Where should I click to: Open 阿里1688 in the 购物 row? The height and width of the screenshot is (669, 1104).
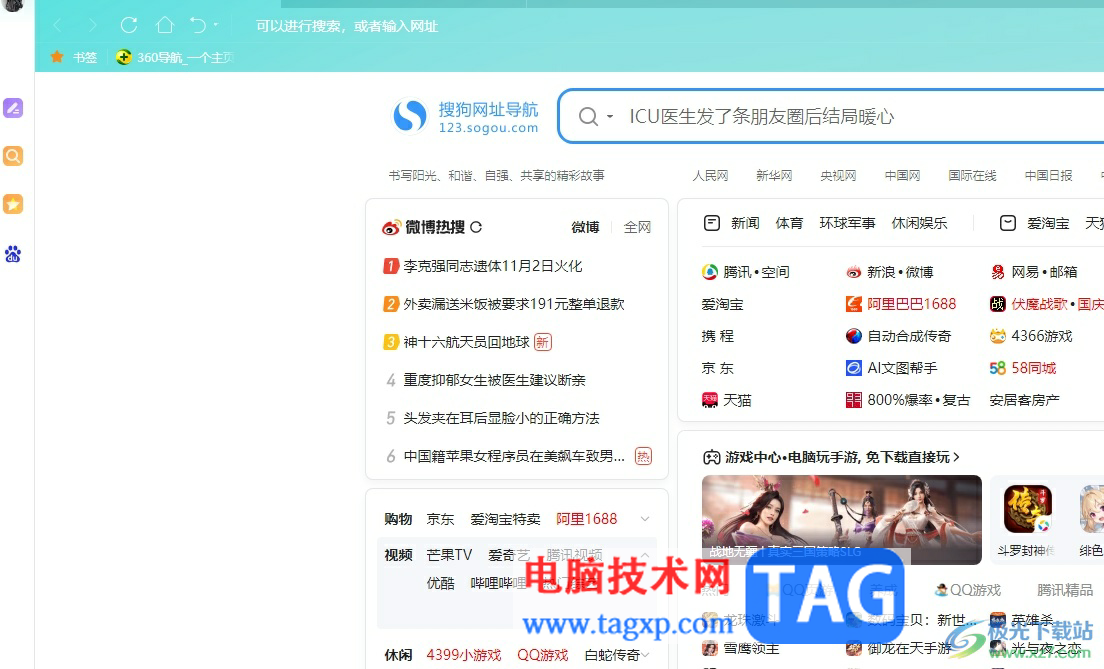(586, 519)
